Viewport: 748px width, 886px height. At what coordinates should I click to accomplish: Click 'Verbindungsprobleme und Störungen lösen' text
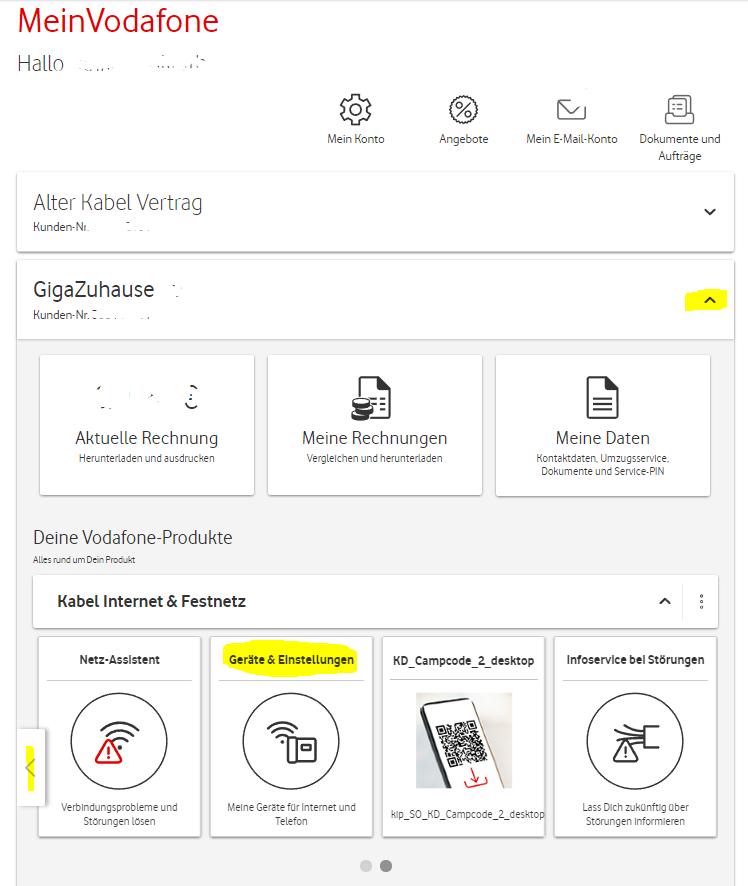click(119, 814)
